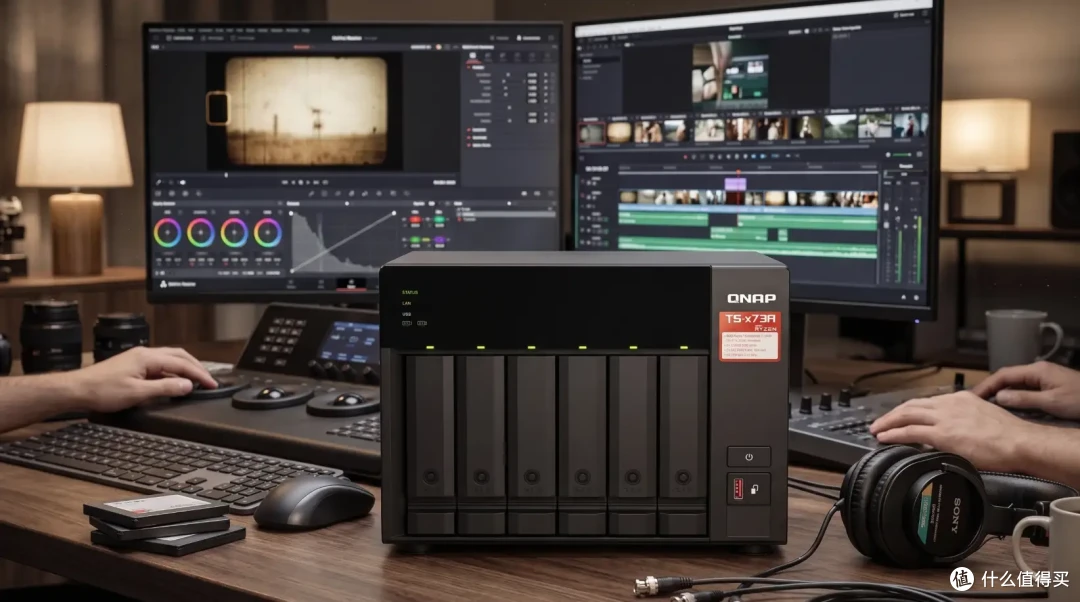Adjust the fourth color wheel on left monitor
The image size is (1080, 602).
pos(267,233)
